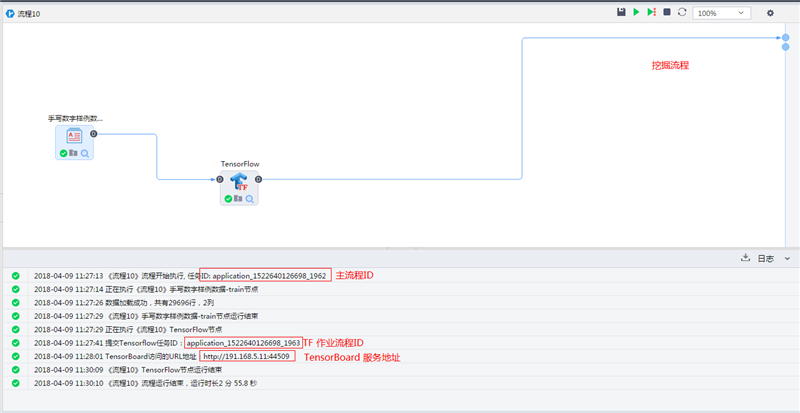Select the TensorFlow node icon

(x=239, y=181)
